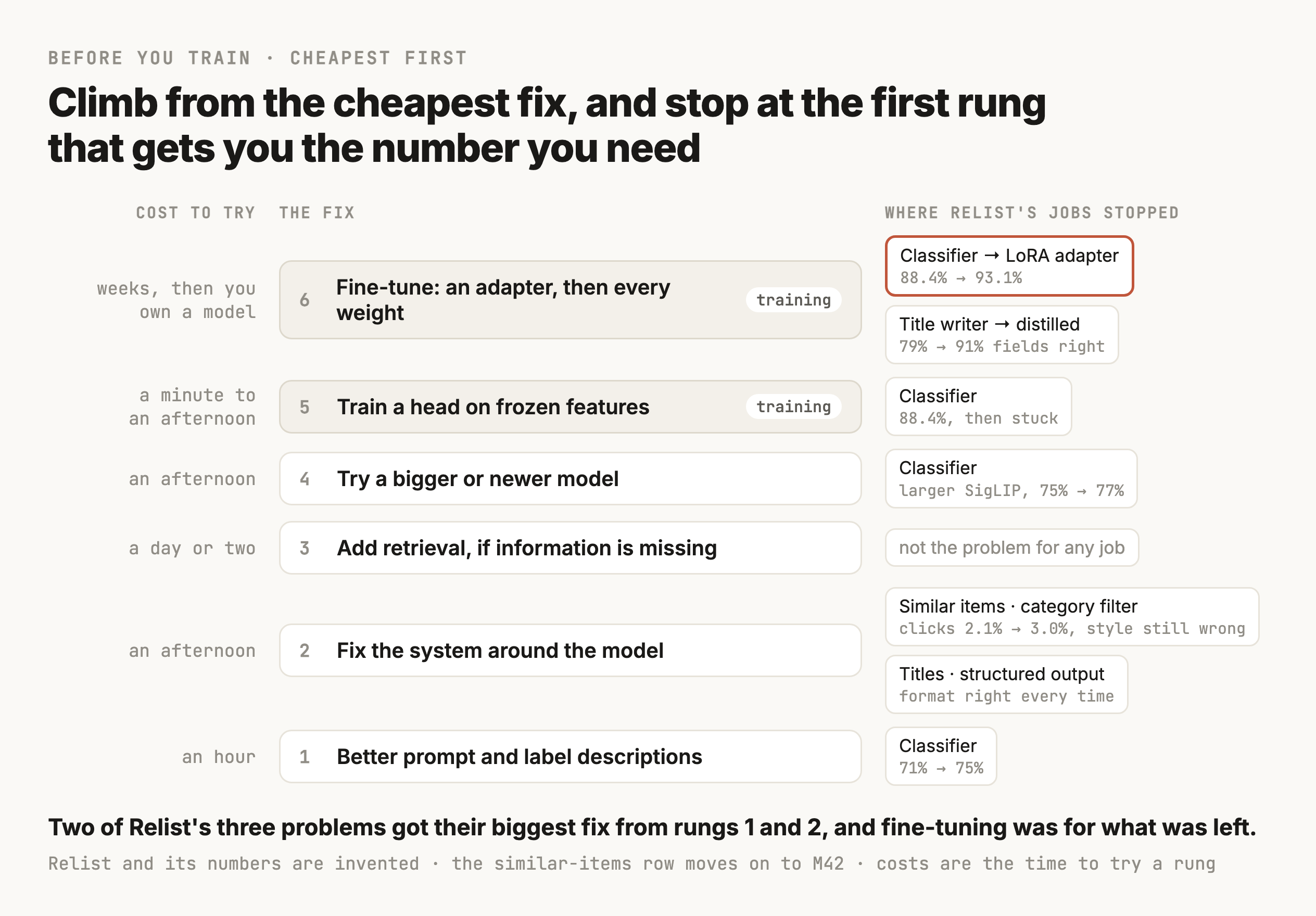Click the 'Relist and its numbers are invented' footnote
Image resolution: width=1316 pixels, height=916 pixels.
(631, 863)
